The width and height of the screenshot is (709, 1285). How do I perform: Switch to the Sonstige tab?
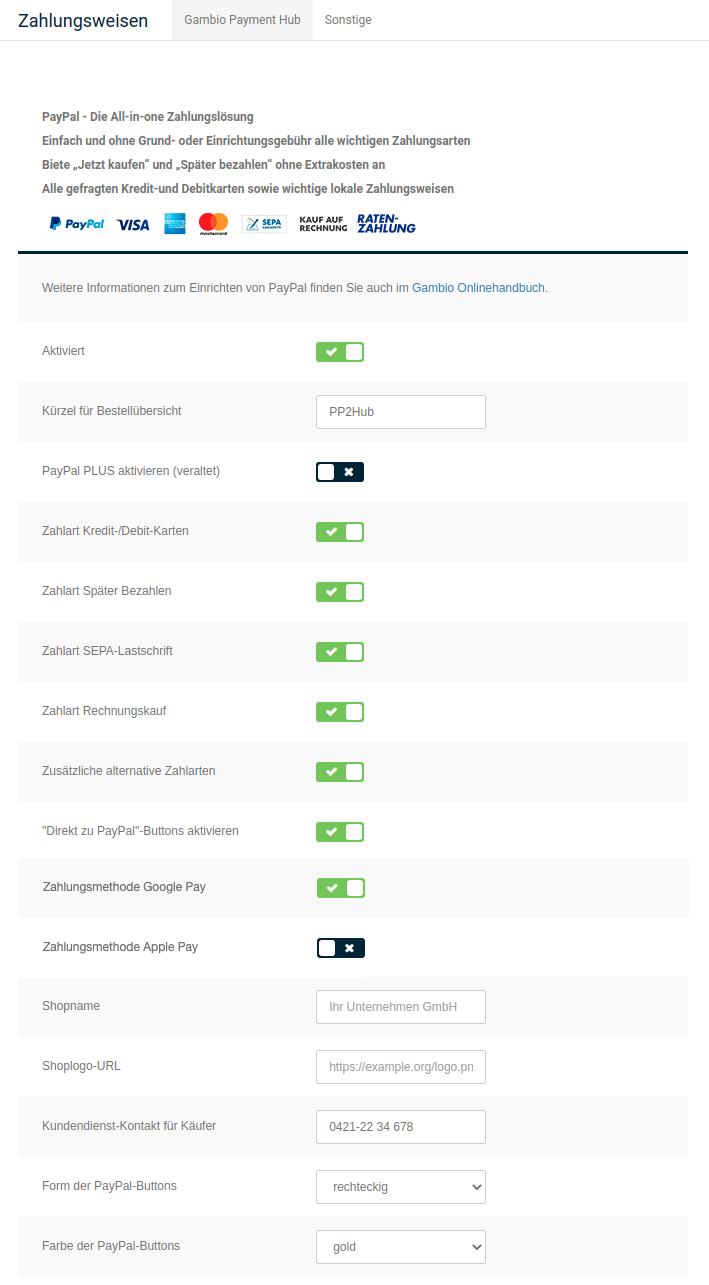[348, 20]
